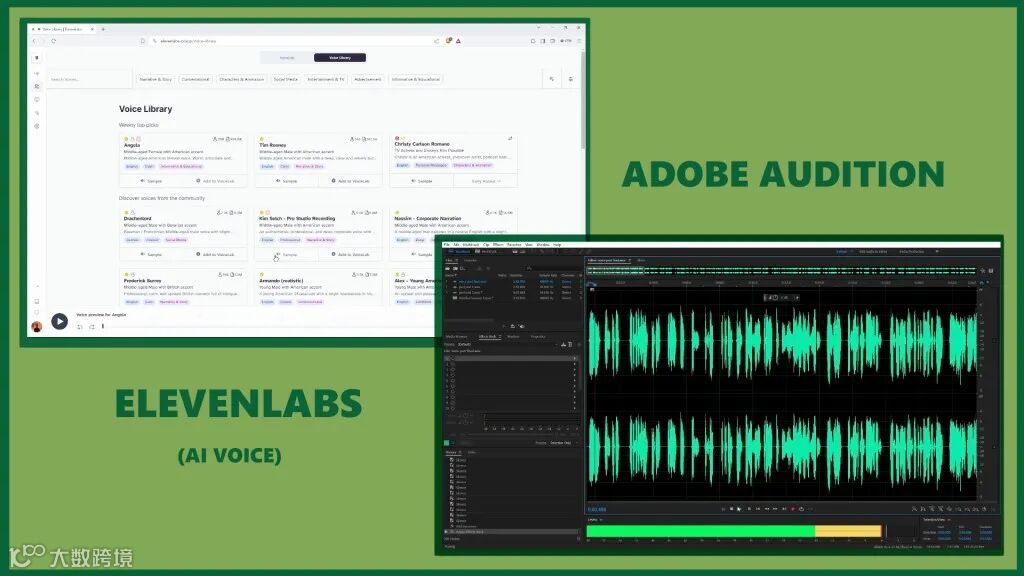The height and width of the screenshot is (576, 1024).
Task: Click the Audition timecode display
Action: coord(597,509)
